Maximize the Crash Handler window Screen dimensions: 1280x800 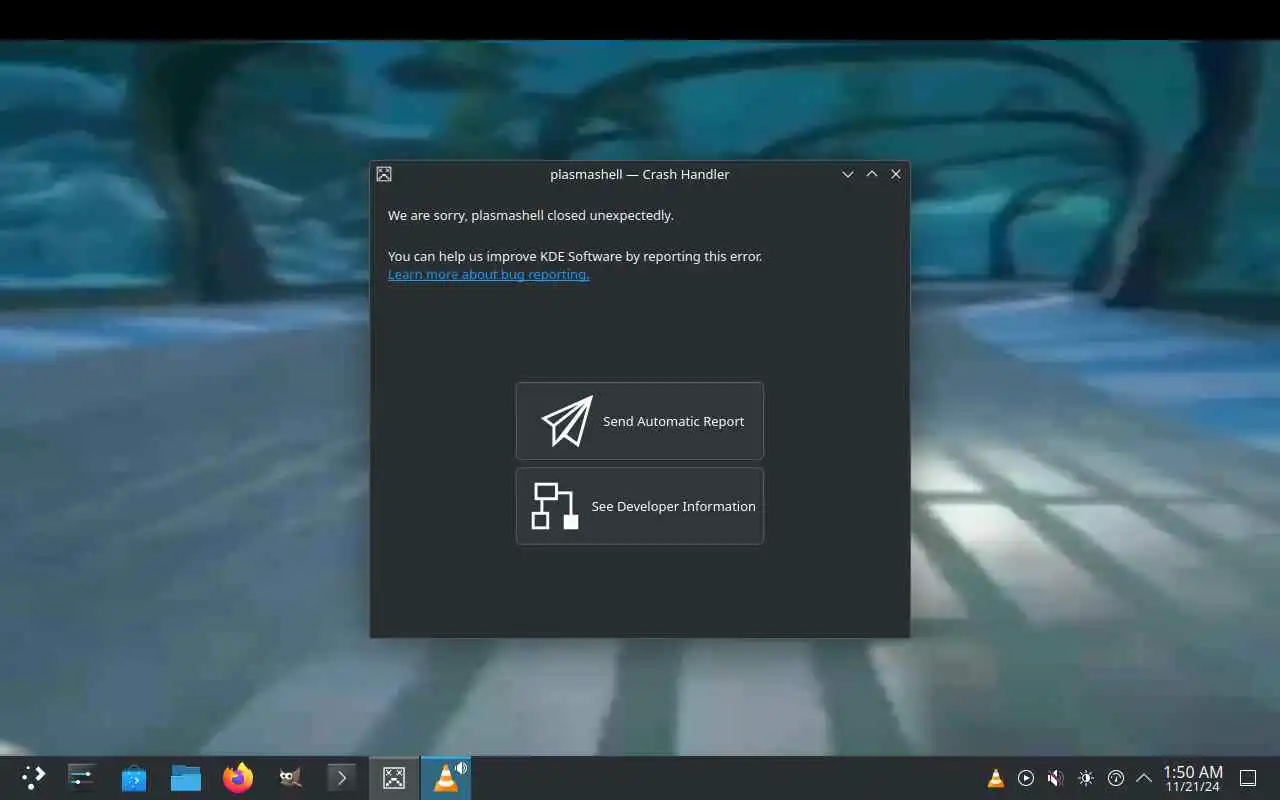(x=872, y=174)
